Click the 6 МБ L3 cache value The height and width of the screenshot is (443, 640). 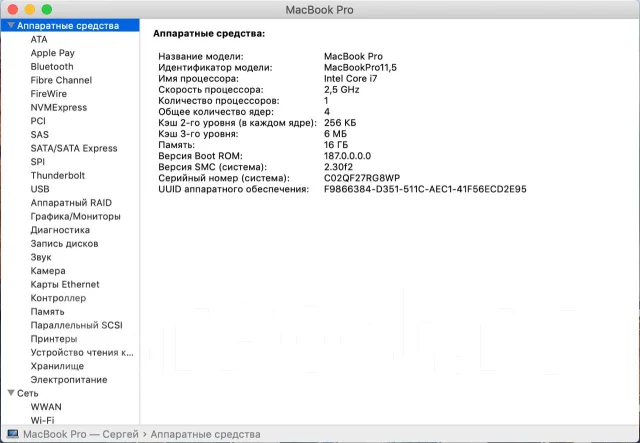pyautogui.click(x=336, y=134)
